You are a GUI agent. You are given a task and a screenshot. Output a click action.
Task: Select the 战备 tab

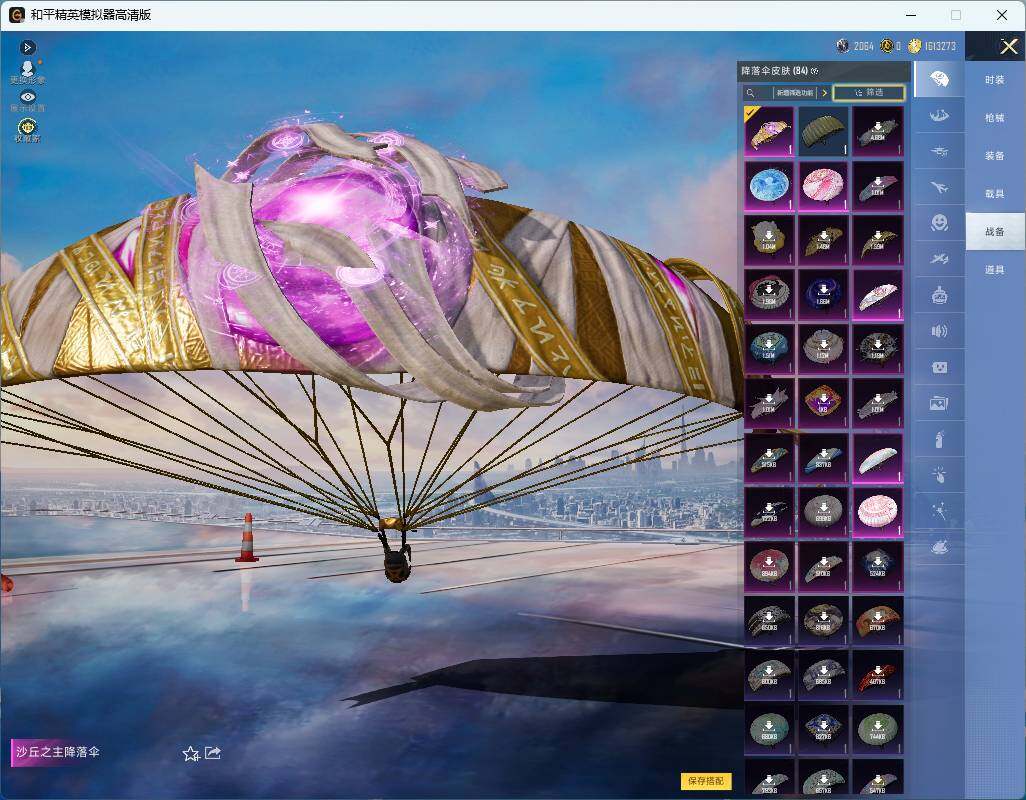click(x=995, y=232)
